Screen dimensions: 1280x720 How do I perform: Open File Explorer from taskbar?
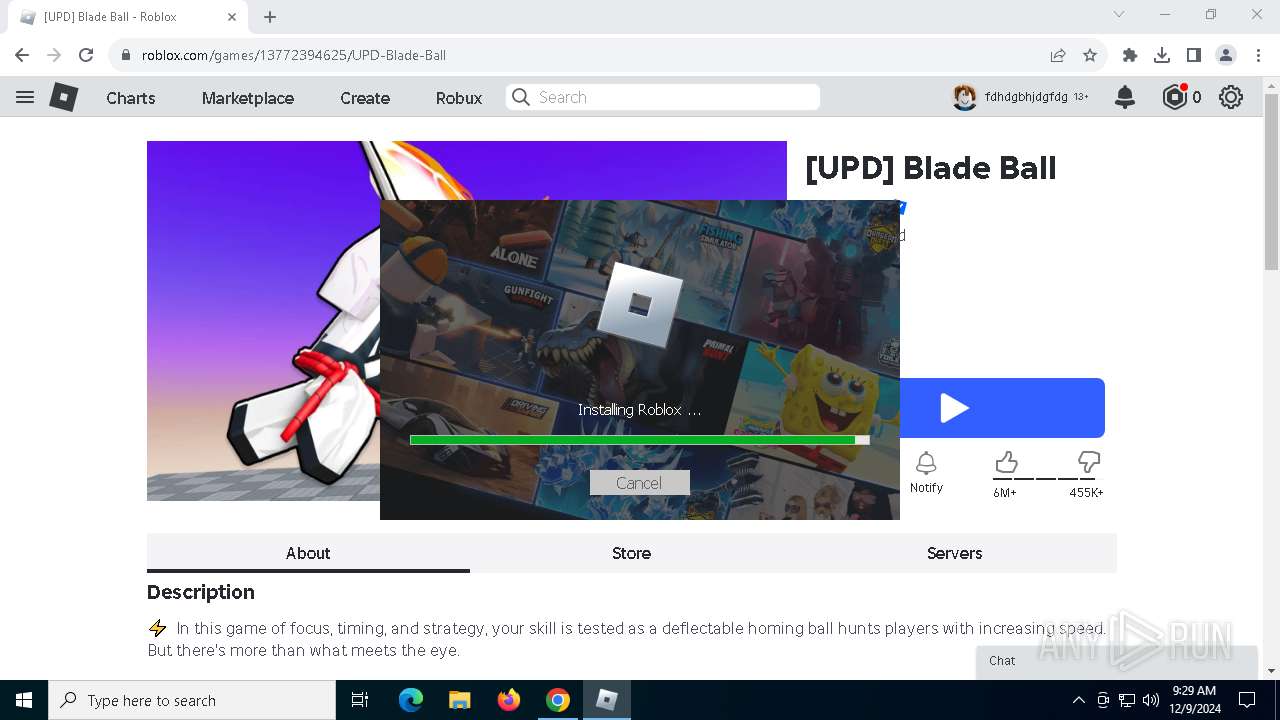[459, 700]
